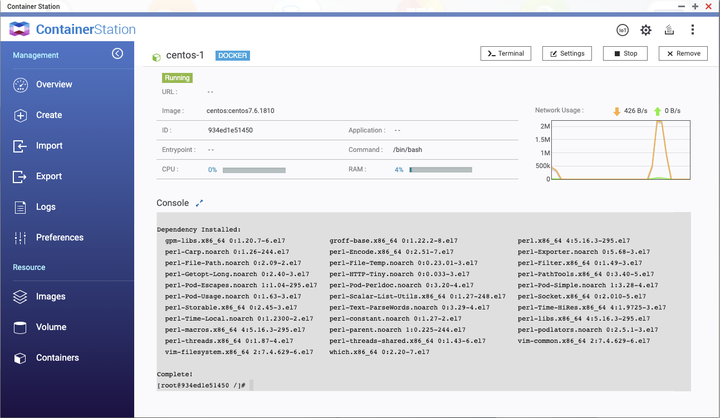Expand the Console with the arrows icon
Image resolution: width=720 pixels, height=418 pixels.
click(x=199, y=203)
